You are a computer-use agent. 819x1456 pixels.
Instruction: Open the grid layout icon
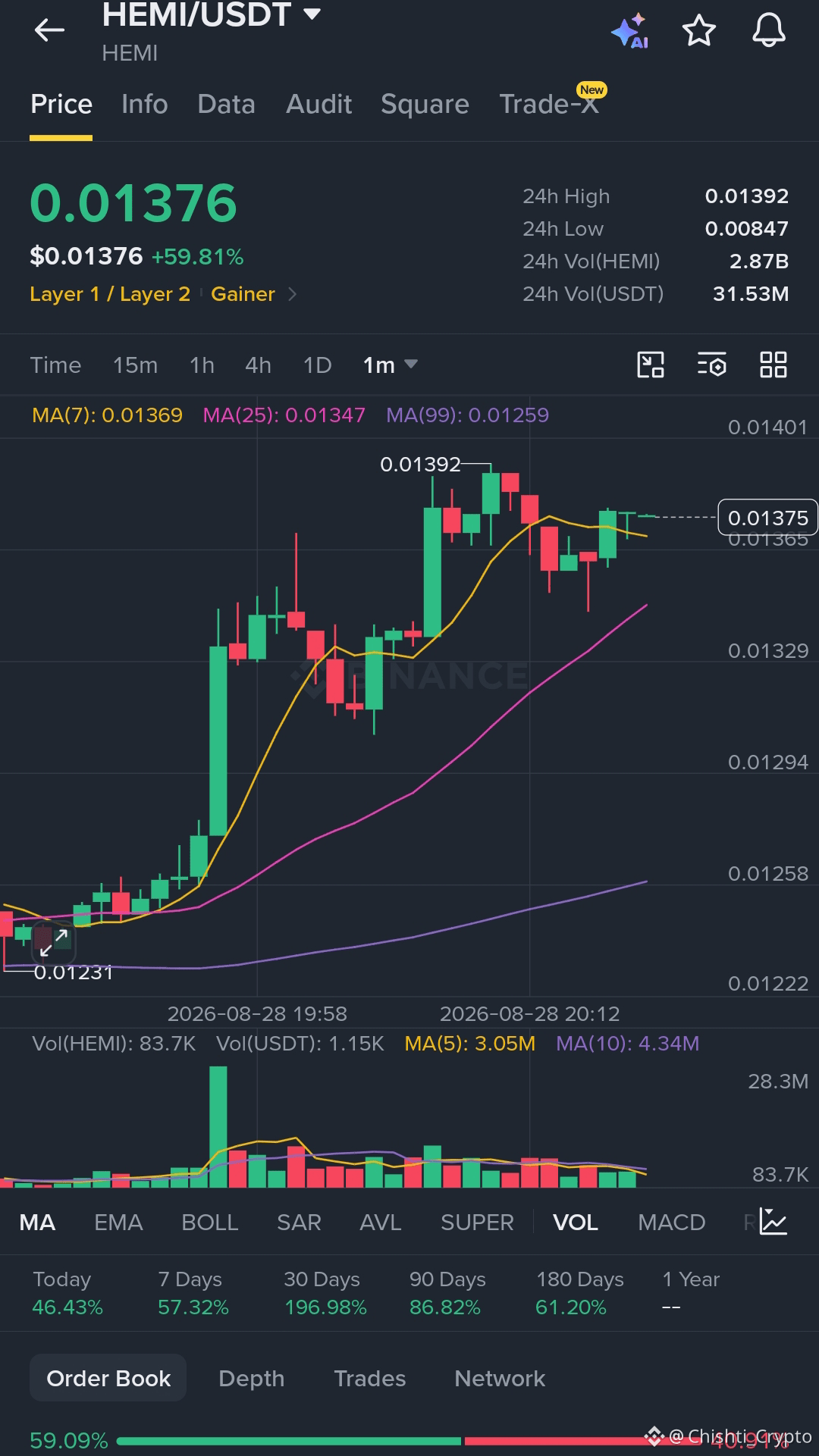click(x=773, y=365)
